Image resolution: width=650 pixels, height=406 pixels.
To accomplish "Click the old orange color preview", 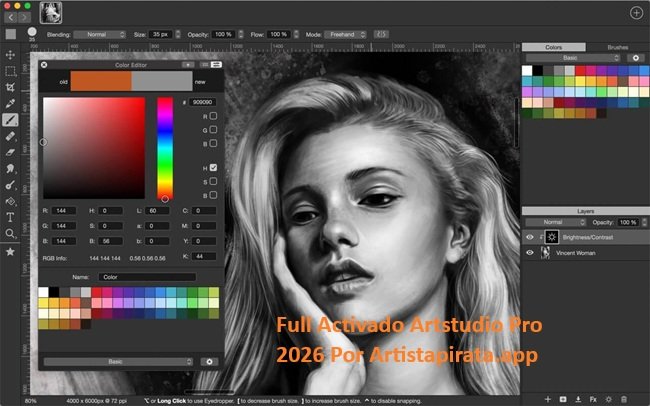I will [101, 81].
